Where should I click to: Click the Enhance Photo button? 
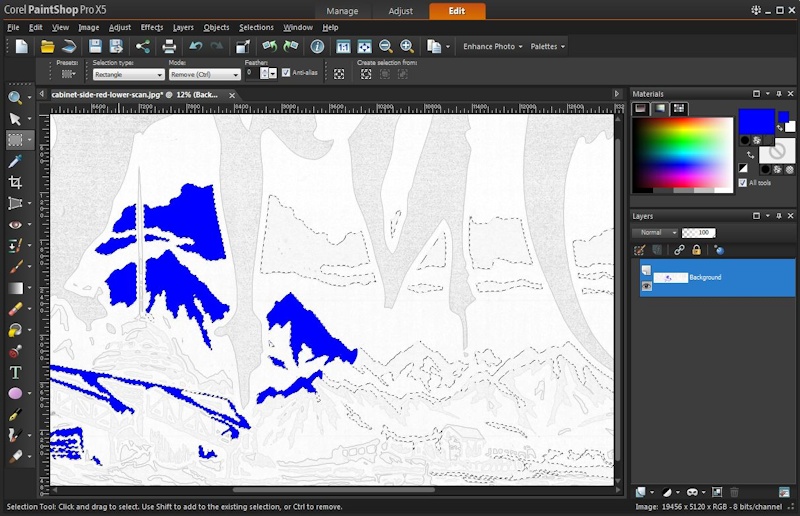(x=490, y=46)
